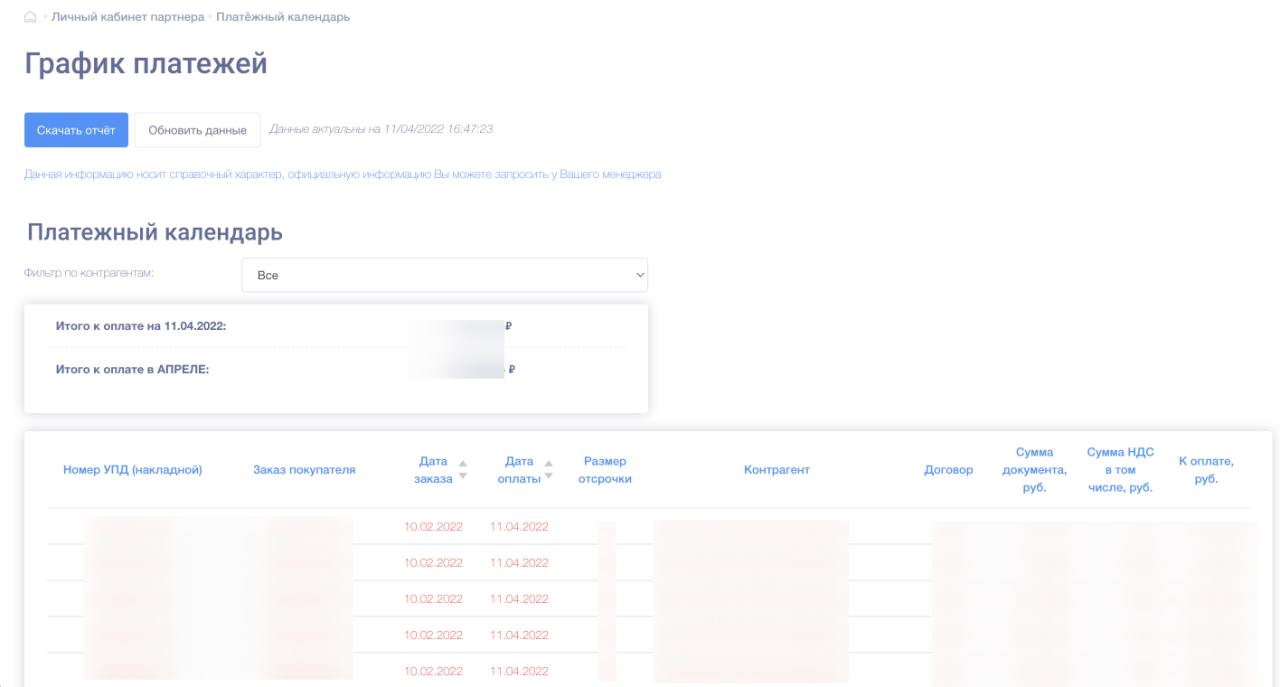Click the Сумма документа, руб. column header
Viewport: 1280px width, 687px height.
[1034, 470]
